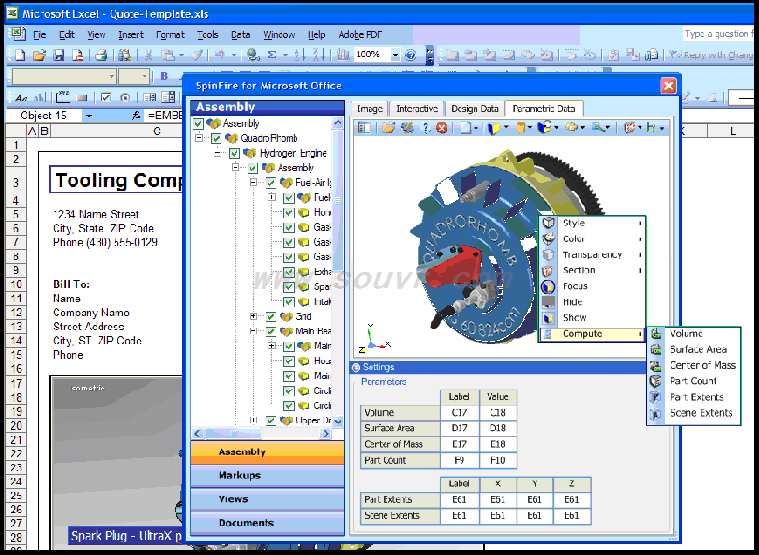Click the help question mark icon in SpinFire toolbar
This screenshot has height=555, width=759.
pyautogui.click(x=426, y=128)
